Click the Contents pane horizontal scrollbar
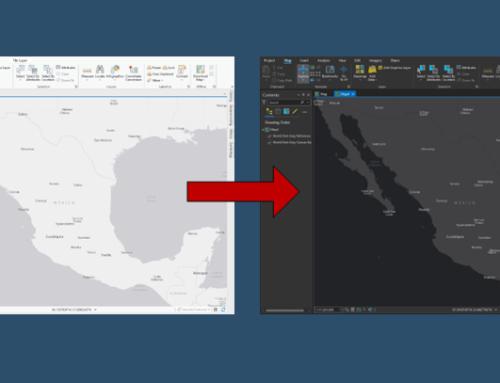Image resolution: width=500 pixels, height=383 pixels. [285, 310]
